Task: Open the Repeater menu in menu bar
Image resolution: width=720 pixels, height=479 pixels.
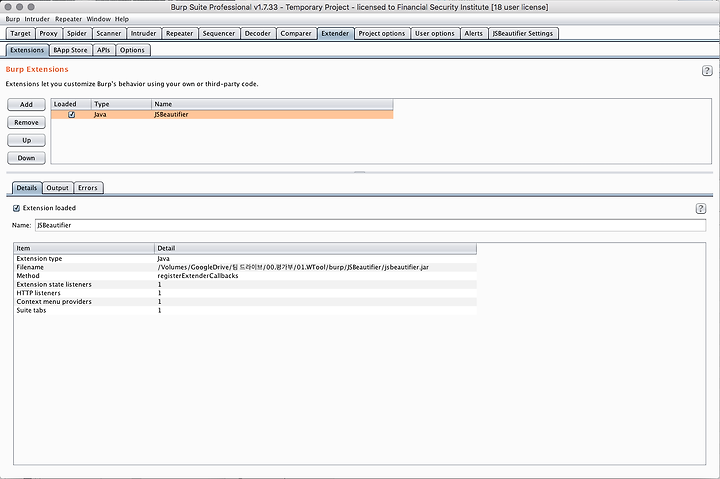Action: point(68,19)
